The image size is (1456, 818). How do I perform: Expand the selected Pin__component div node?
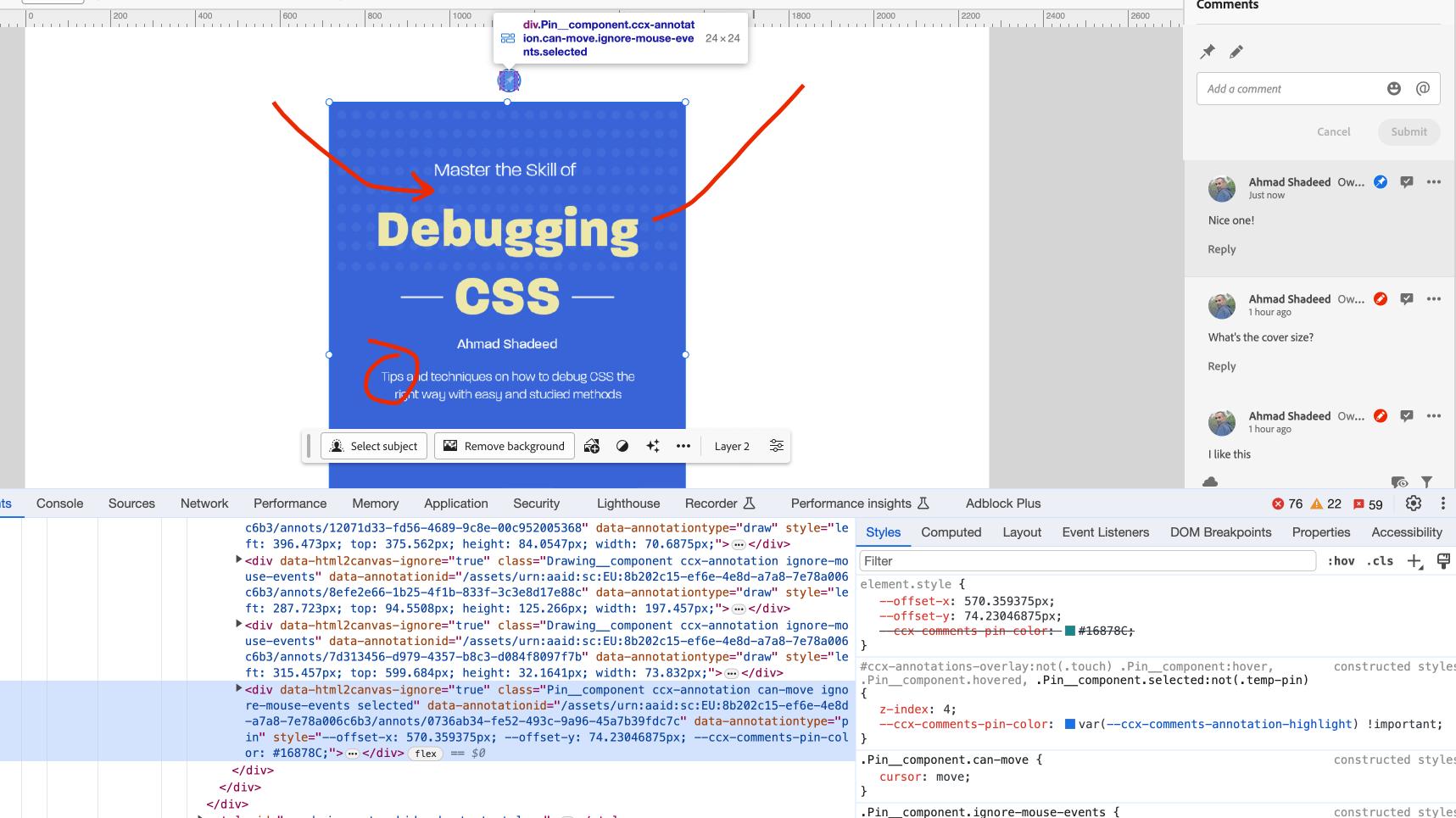tap(238, 689)
